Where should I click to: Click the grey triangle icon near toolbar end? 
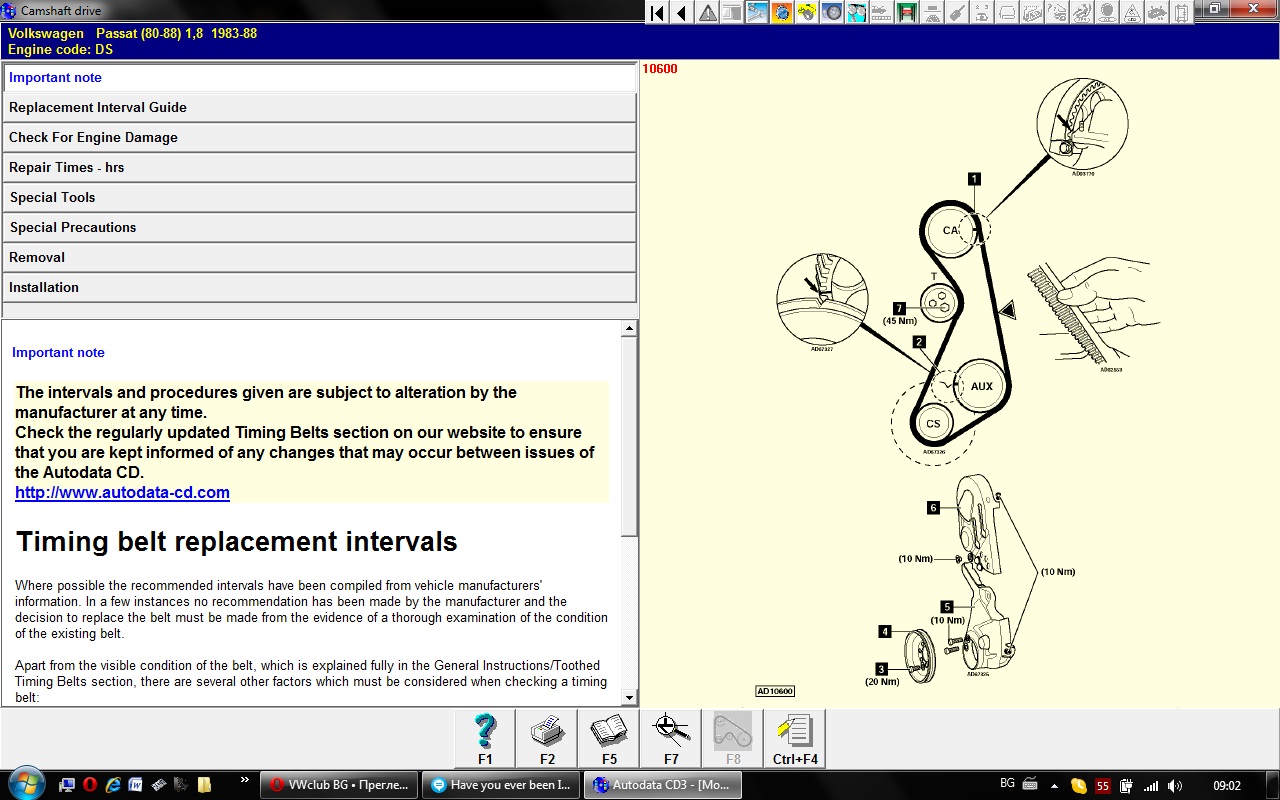tap(1132, 13)
